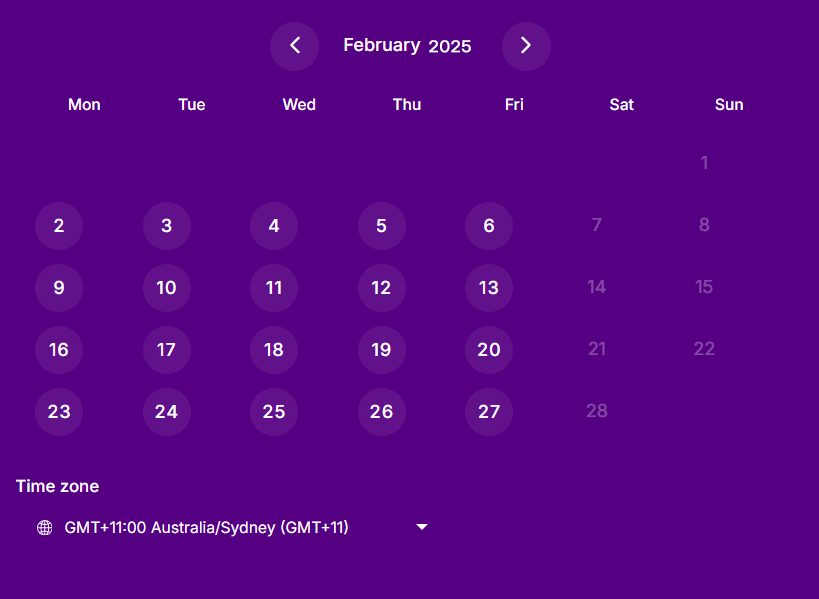Select February 28, the last available date
This screenshot has width=819, height=599.
596,411
